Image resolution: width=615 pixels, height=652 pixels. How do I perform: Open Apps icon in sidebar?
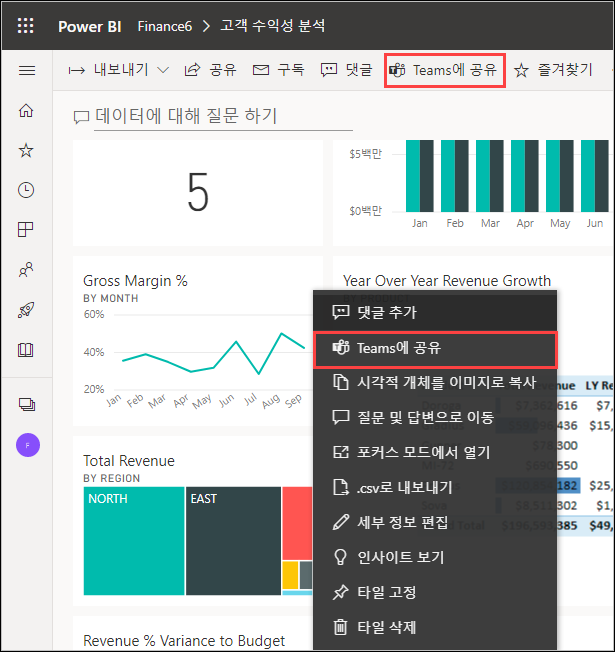click(26, 230)
